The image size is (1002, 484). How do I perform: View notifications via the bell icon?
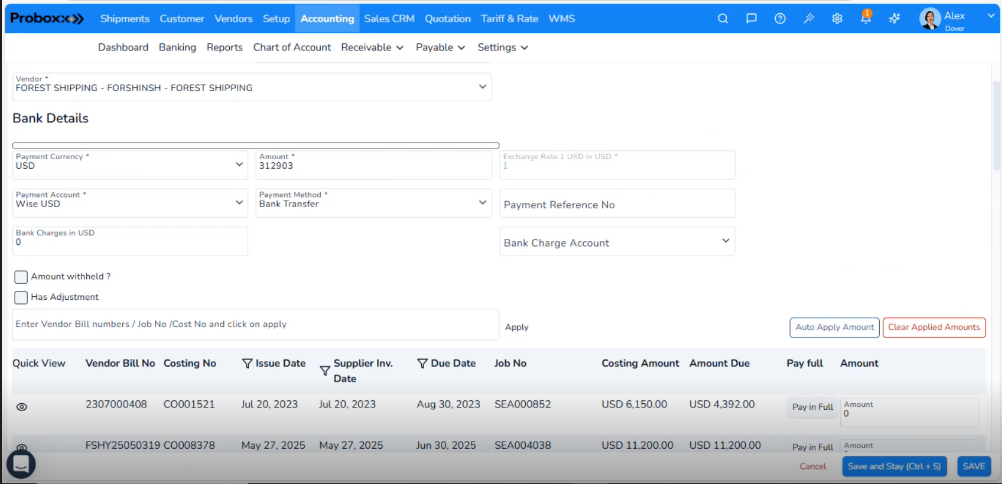866,18
